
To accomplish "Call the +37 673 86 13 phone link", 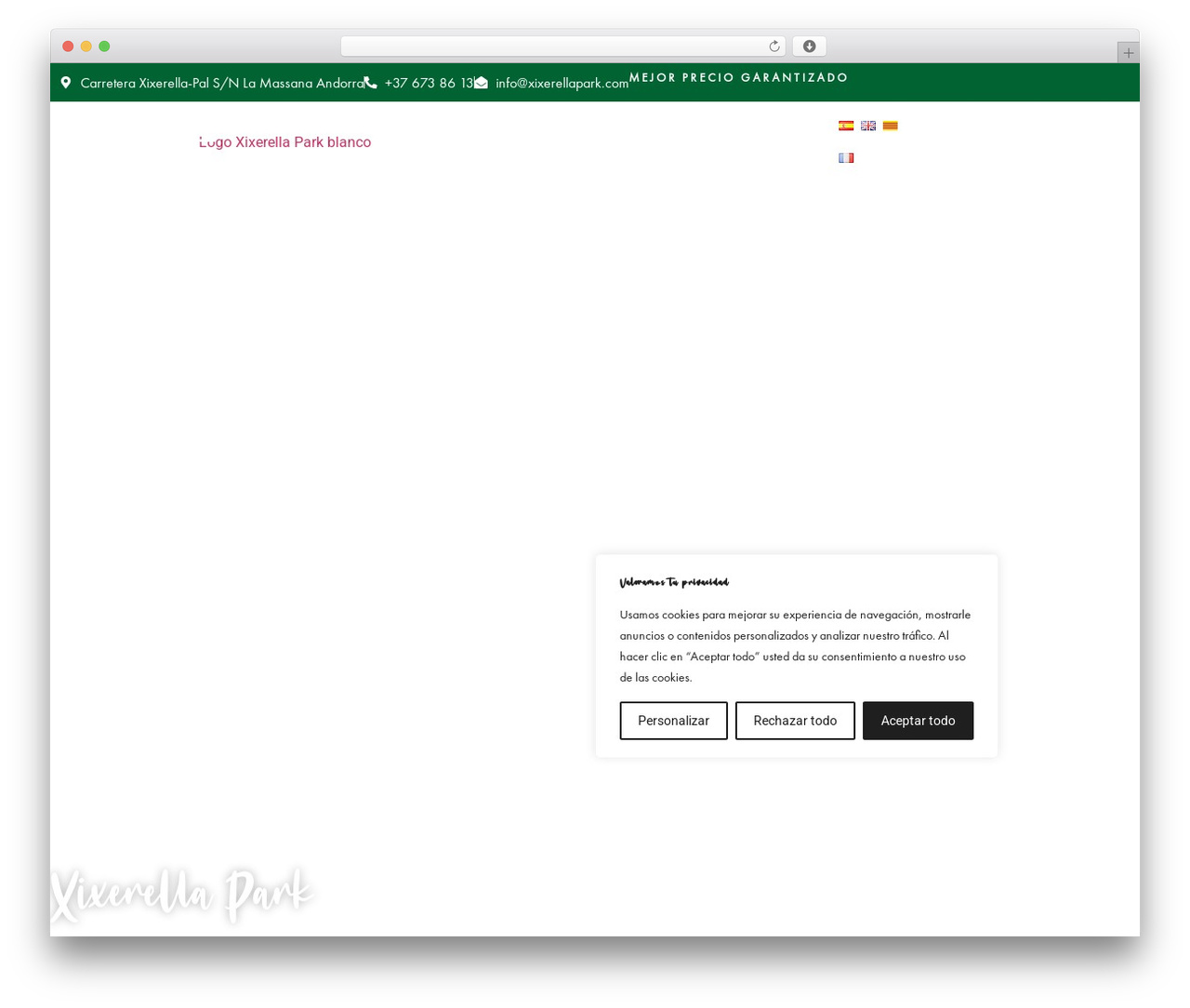I will click(430, 83).
